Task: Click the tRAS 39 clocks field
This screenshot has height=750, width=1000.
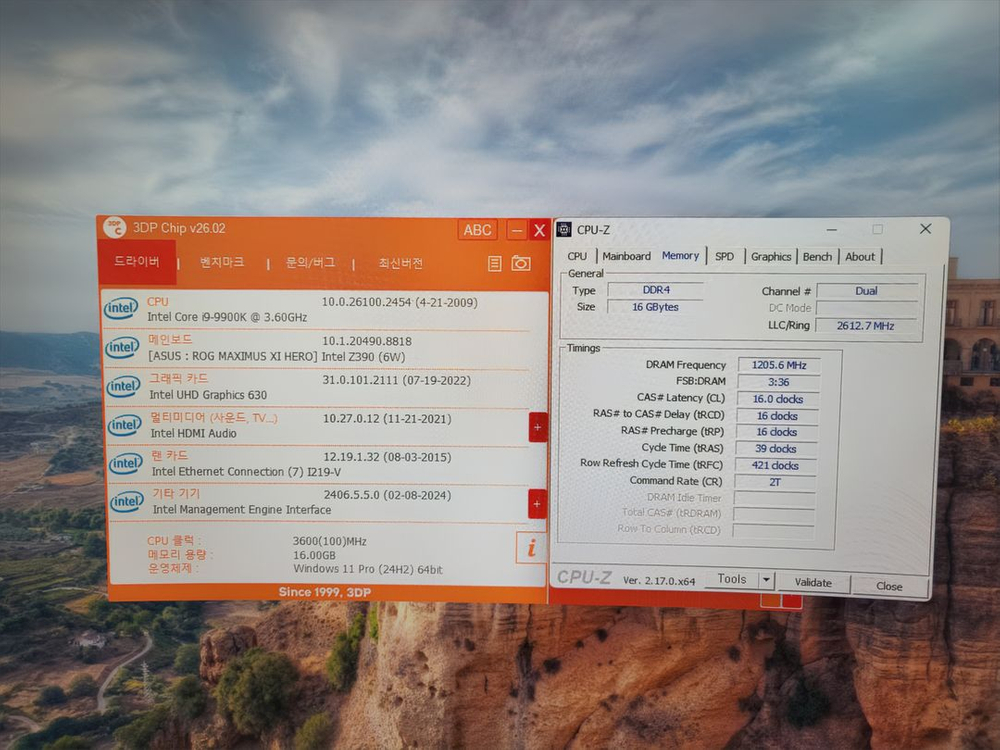Action: 776,448
